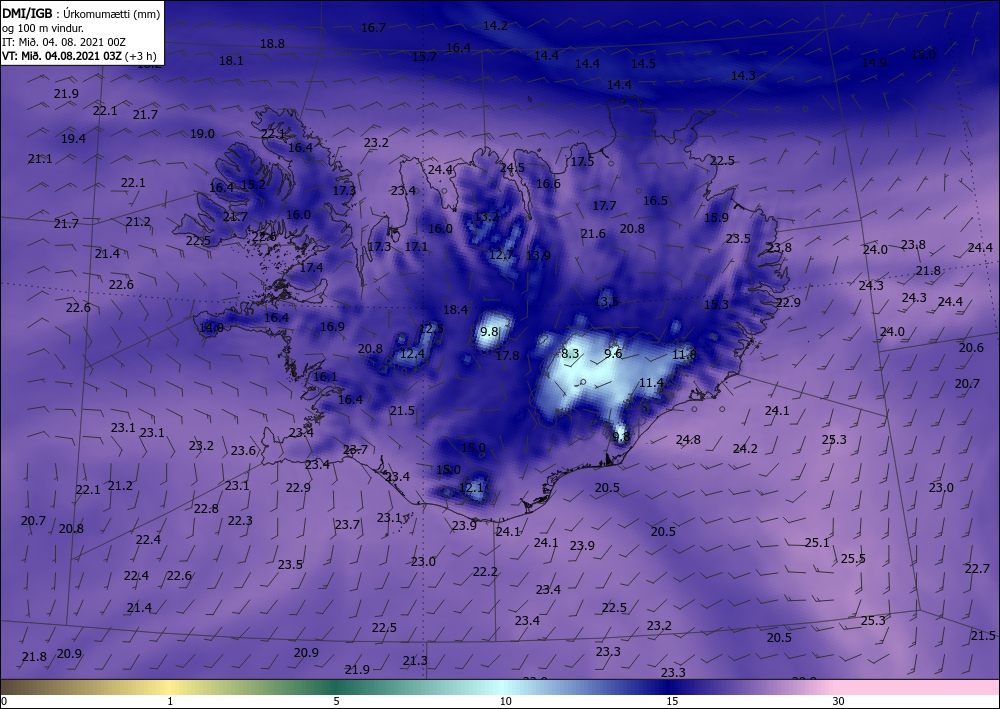This screenshot has height=709, width=1000.
Task: Click the map value 22.2 south of Iceland
Action: [x=485, y=571]
